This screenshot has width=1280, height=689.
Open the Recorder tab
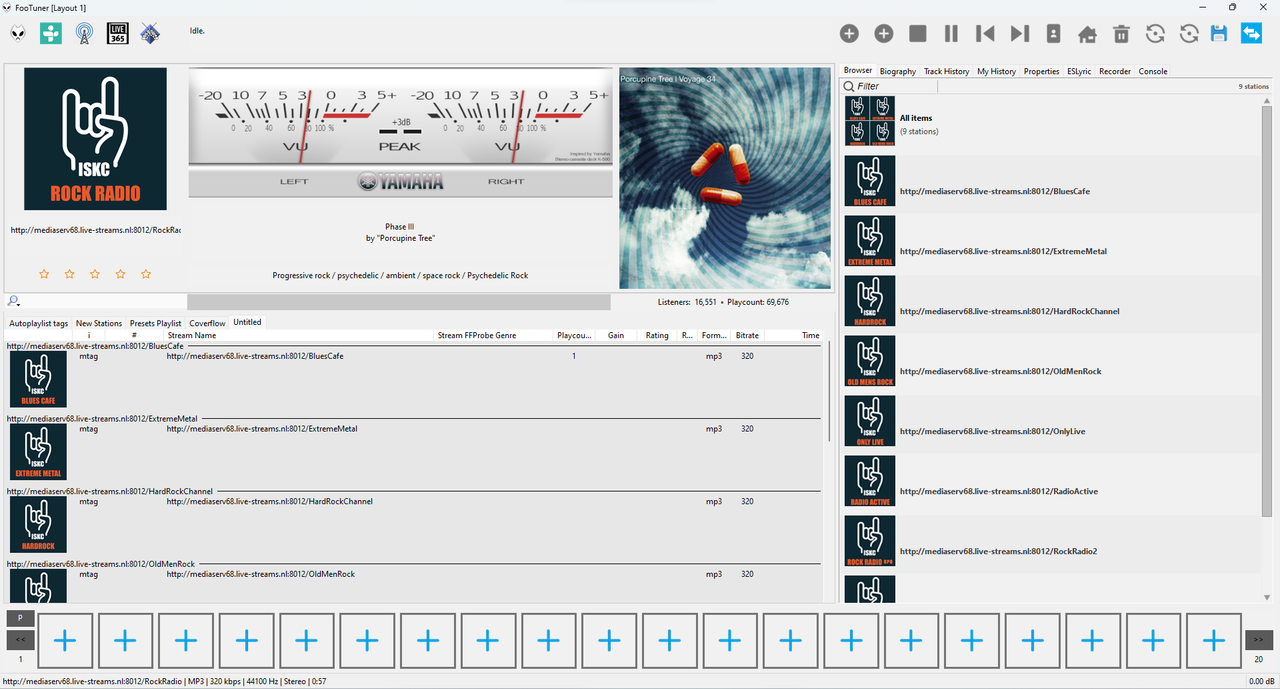click(1115, 71)
